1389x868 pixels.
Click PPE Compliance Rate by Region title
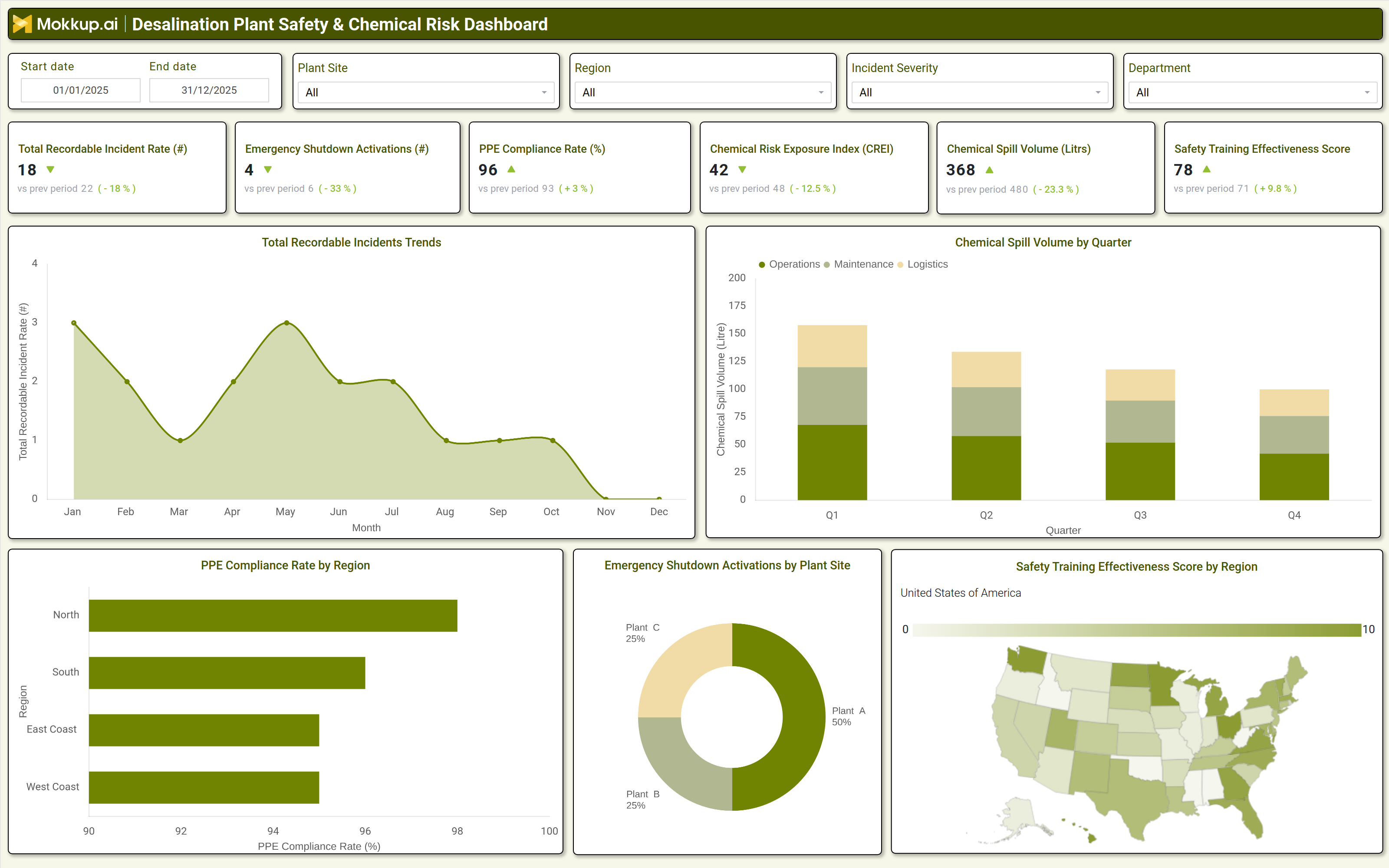click(x=285, y=566)
